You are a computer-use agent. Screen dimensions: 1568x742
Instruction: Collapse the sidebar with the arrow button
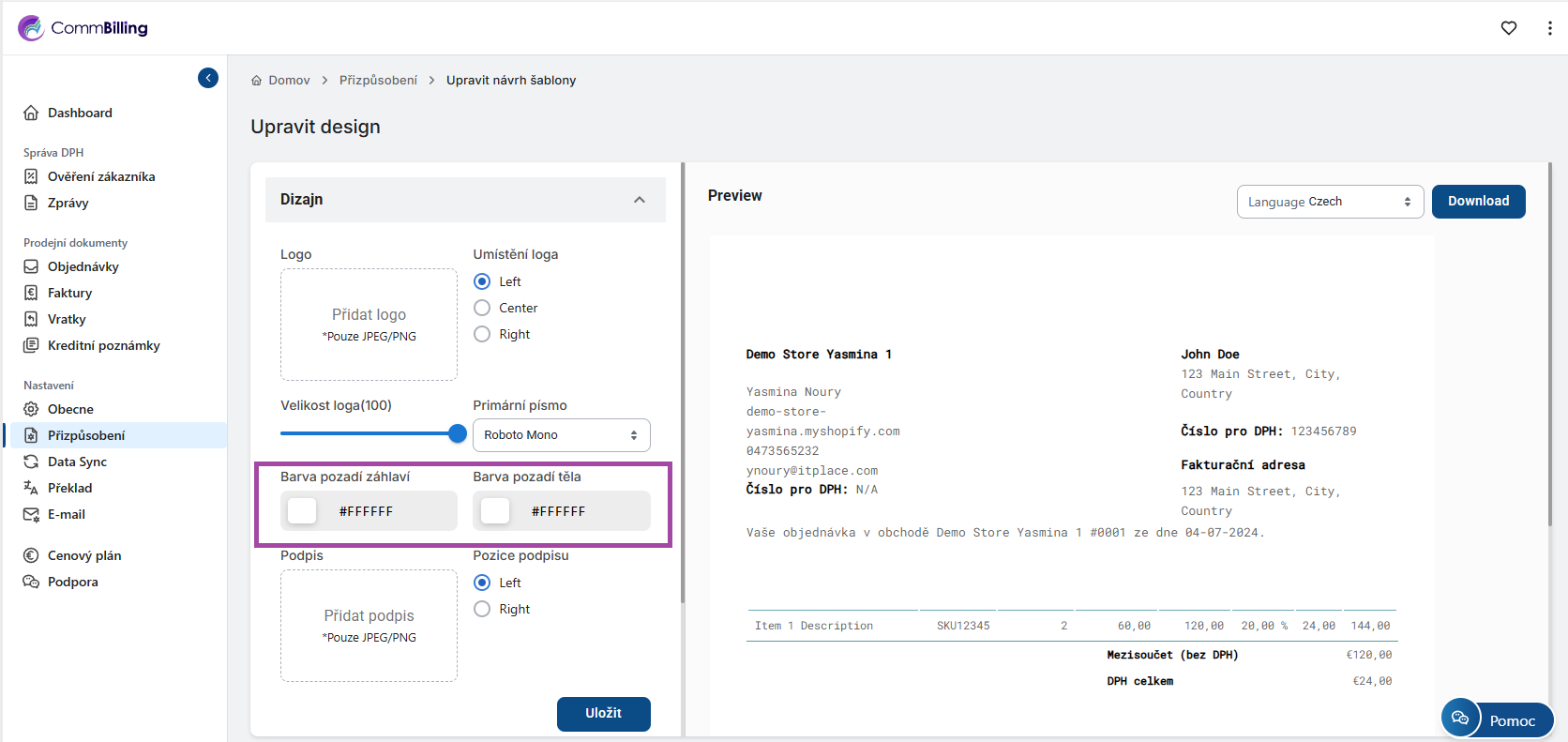208,78
